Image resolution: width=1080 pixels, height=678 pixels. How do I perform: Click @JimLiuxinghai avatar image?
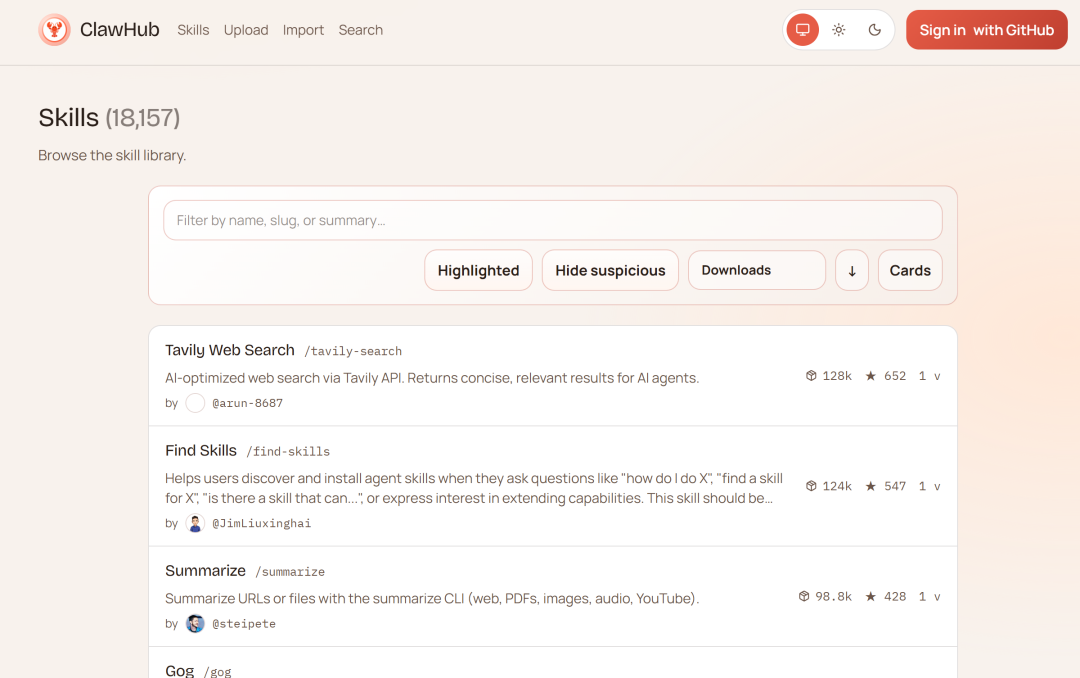coord(195,523)
